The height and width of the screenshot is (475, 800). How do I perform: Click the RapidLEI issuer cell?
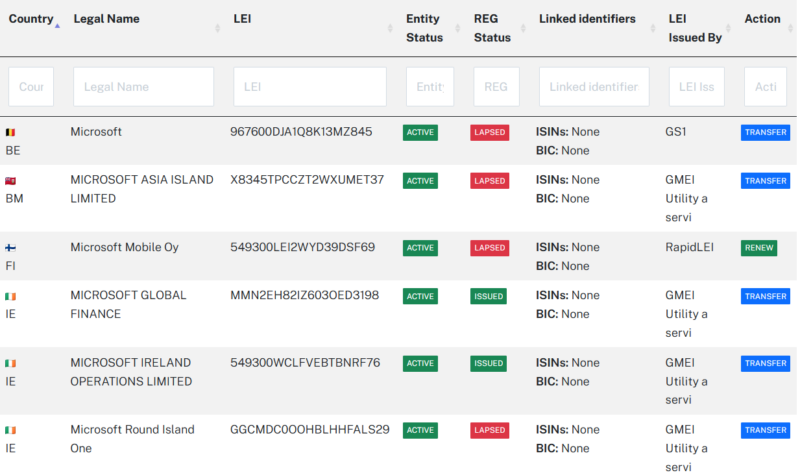[689, 247]
